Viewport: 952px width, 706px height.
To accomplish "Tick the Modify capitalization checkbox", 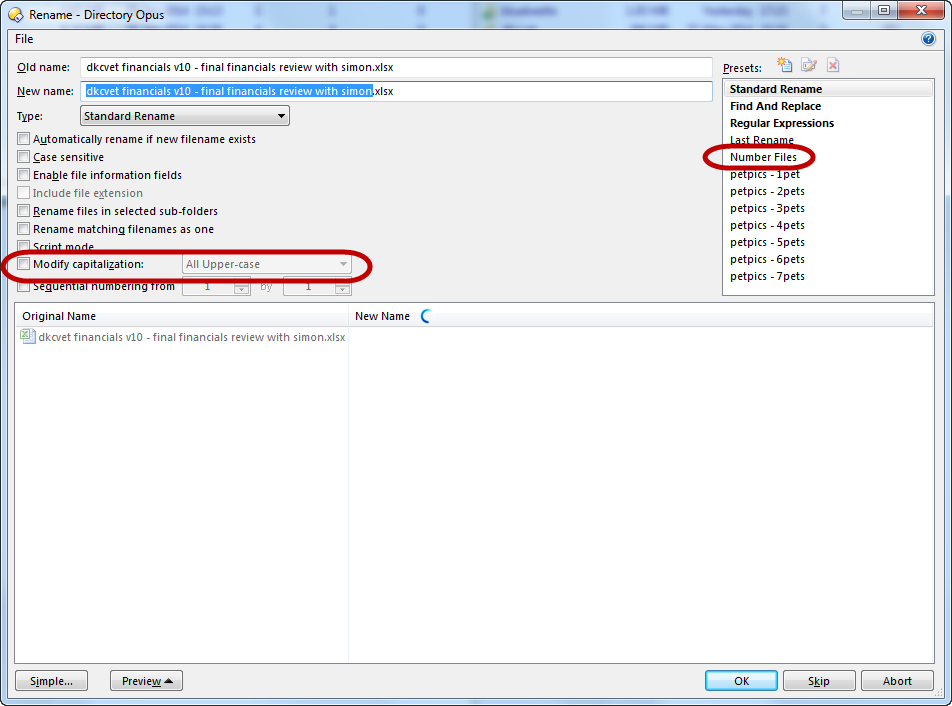I will click(24, 265).
